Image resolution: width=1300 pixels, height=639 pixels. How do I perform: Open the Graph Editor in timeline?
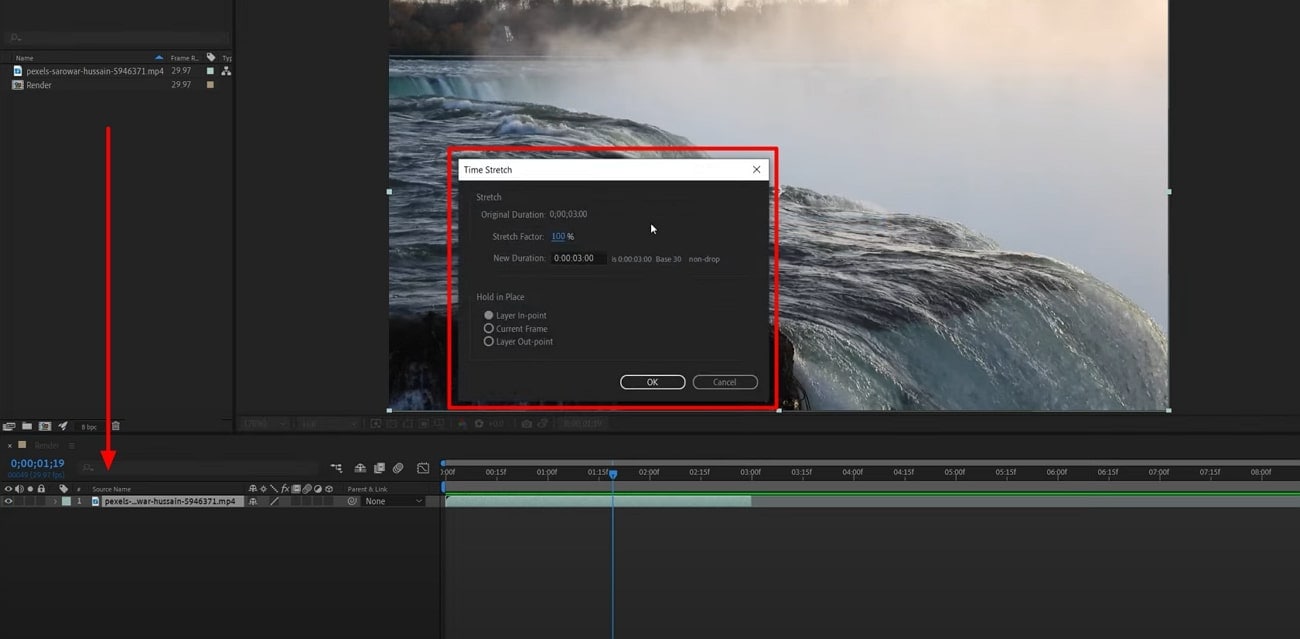pyautogui.click(x=423, y=468)
